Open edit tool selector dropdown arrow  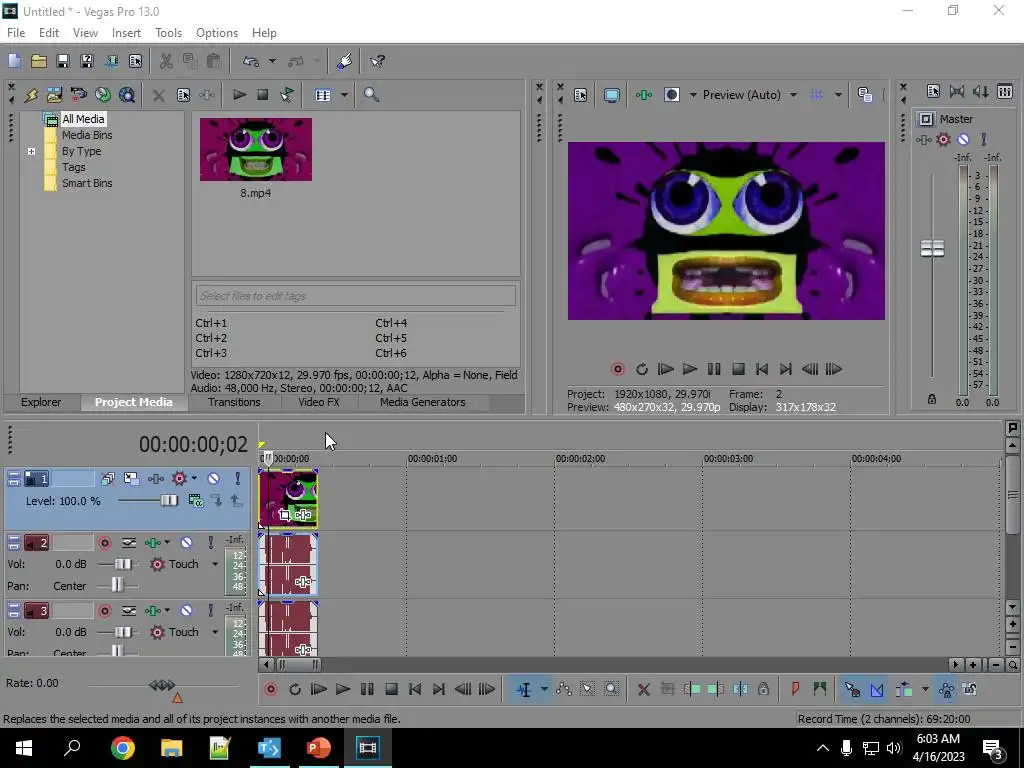coord(544,689)
